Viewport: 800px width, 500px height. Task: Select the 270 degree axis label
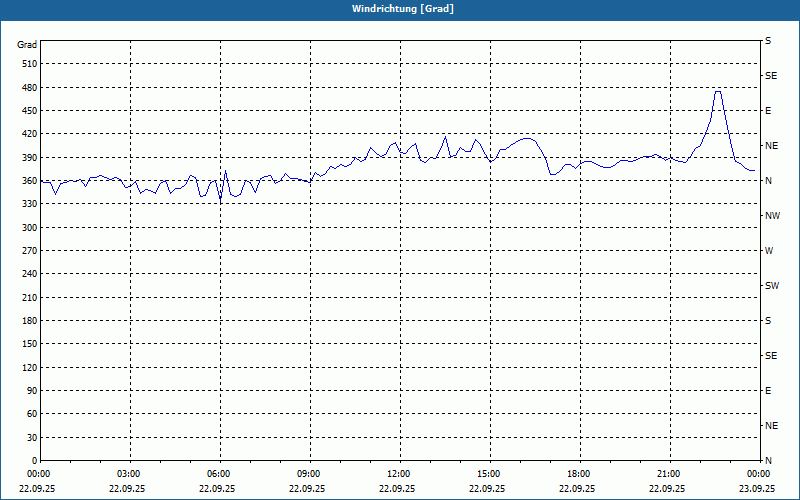(x=30, y=251)
